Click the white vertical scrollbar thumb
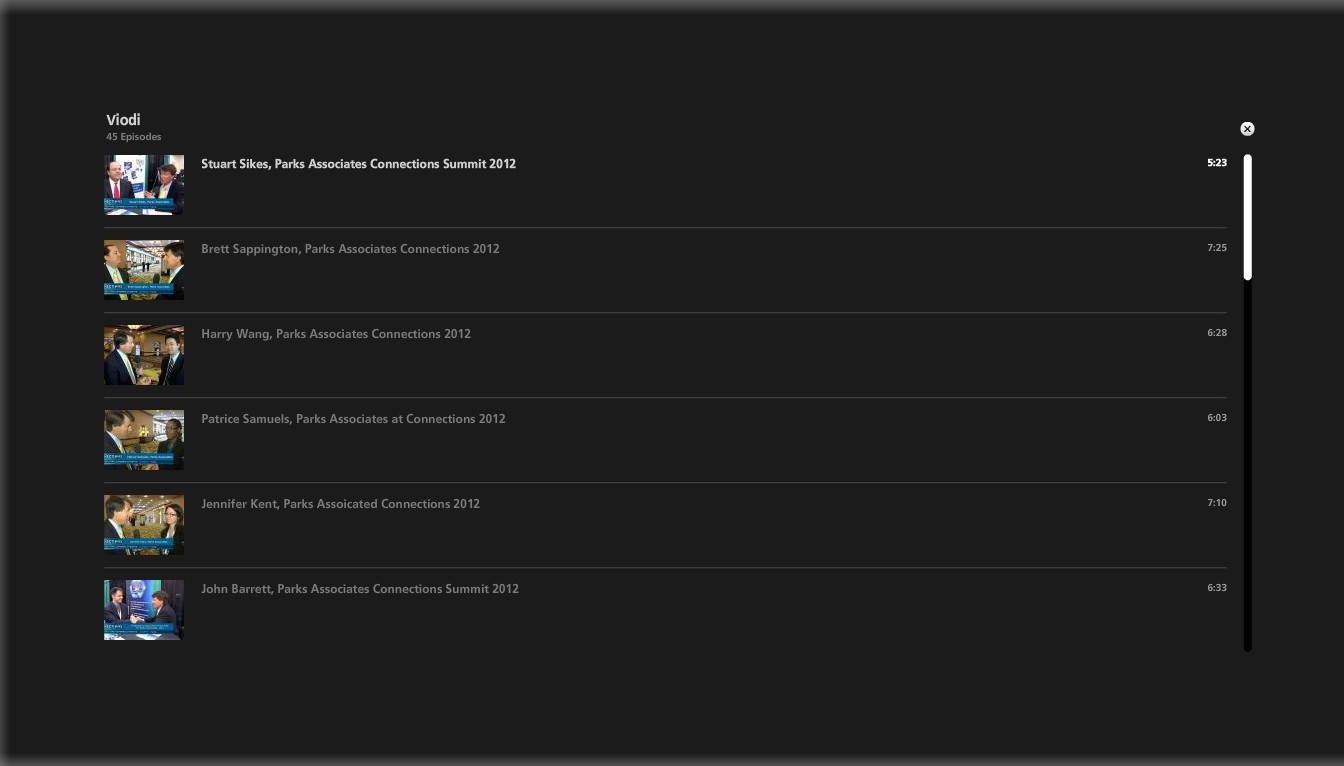This screenshot has height=766, width=1344. [x=1248, y=217]
